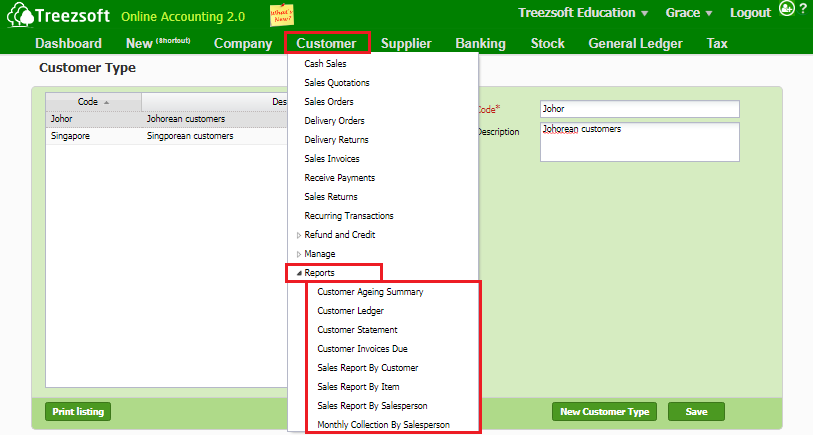Click the add user icon near Logout

click(787, 8)
